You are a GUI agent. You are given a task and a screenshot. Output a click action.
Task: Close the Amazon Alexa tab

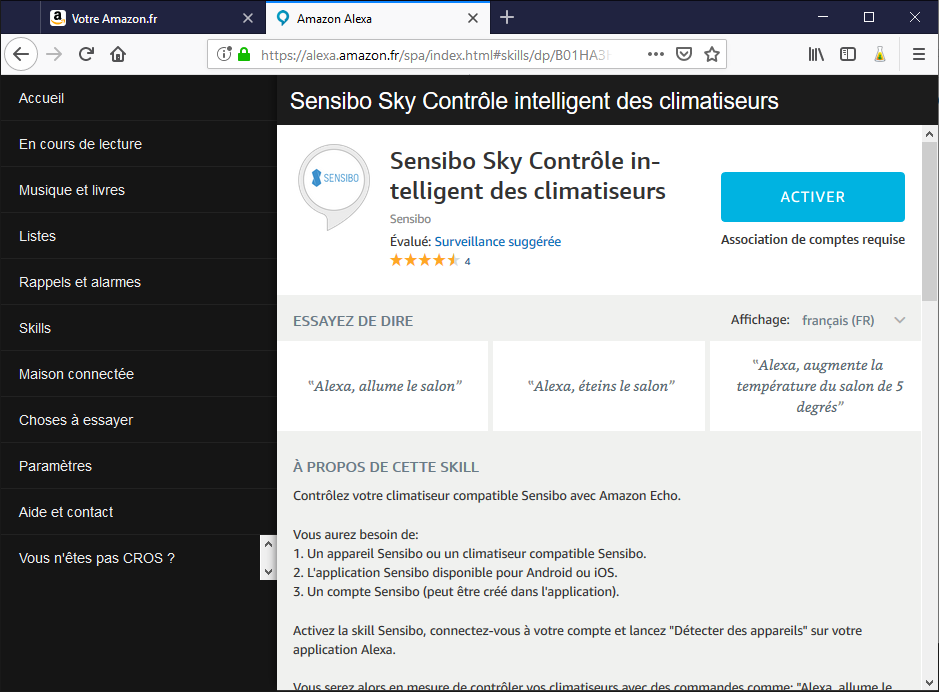[x=474, y=18]
